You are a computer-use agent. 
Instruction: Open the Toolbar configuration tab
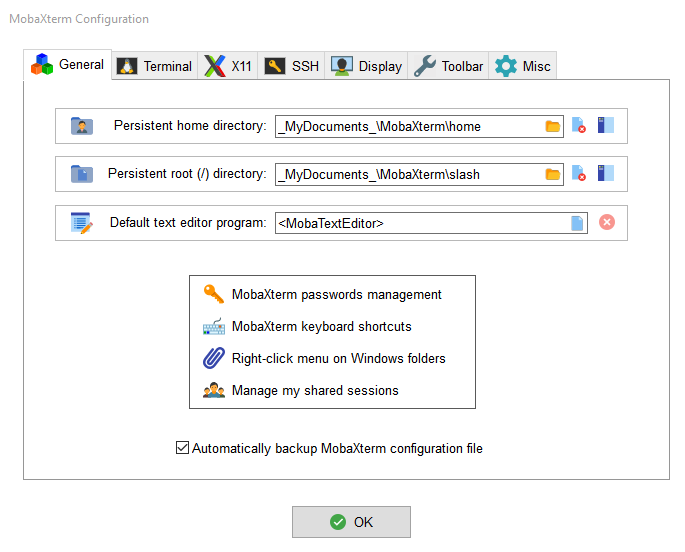(x=449, y=66)
